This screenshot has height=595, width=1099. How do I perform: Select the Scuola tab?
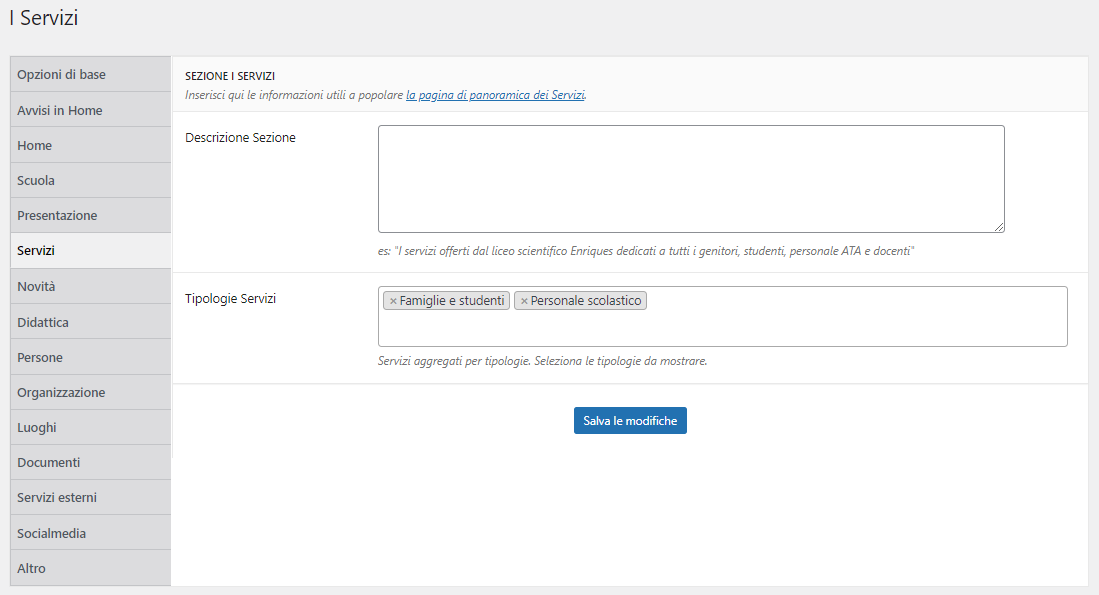click(x=90, y=180)
